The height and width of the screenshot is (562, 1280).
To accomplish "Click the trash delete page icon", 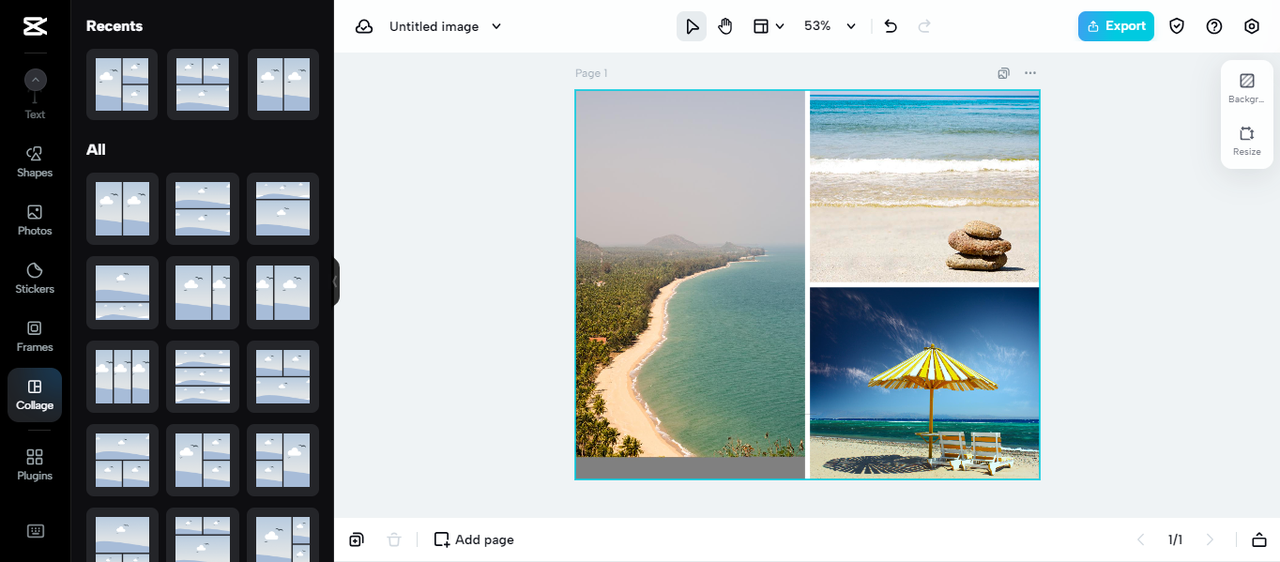I will (x=394, y=540).
